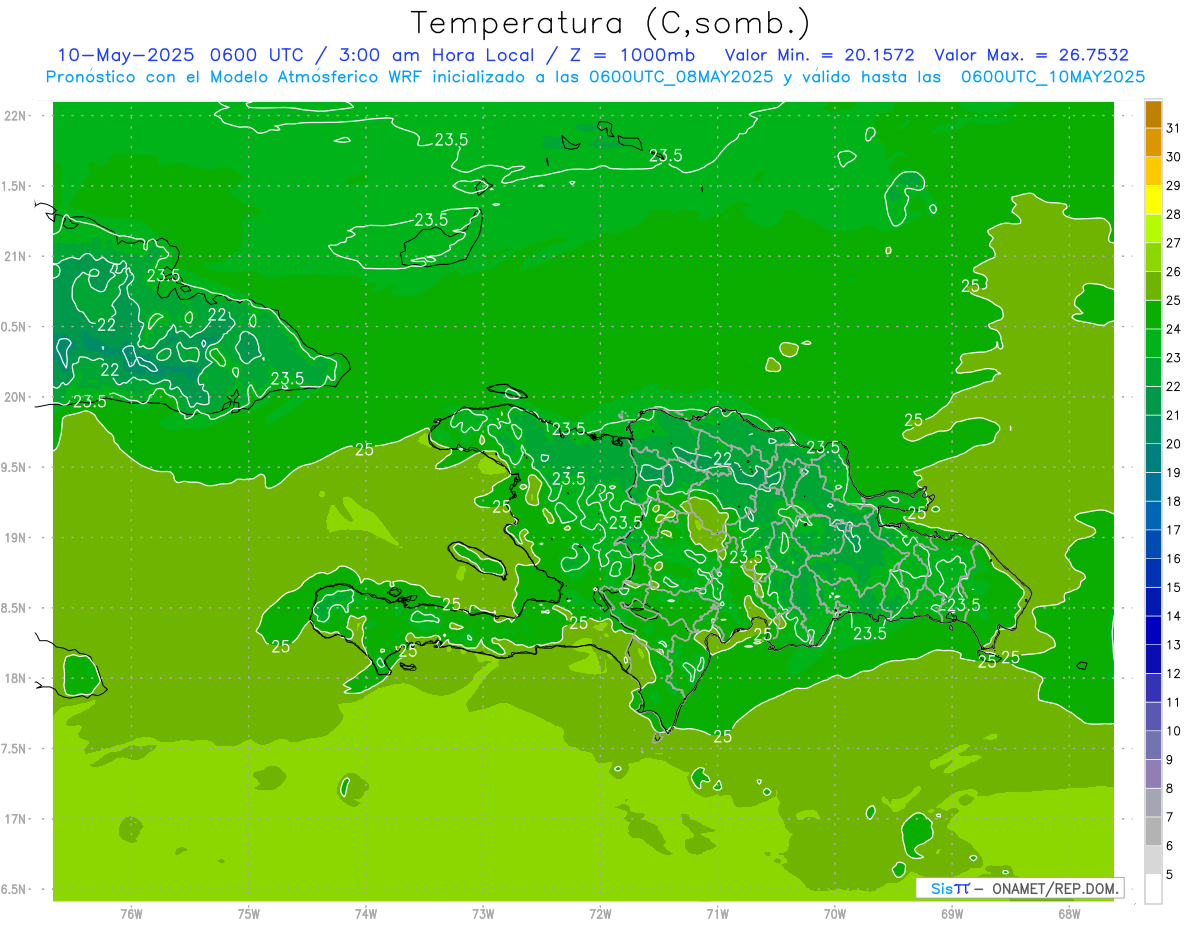Screen dimensions: 1200x927
Task: Click the yellow colorbar segment between 28 and 29
Action: click(x=1153, y=200)
